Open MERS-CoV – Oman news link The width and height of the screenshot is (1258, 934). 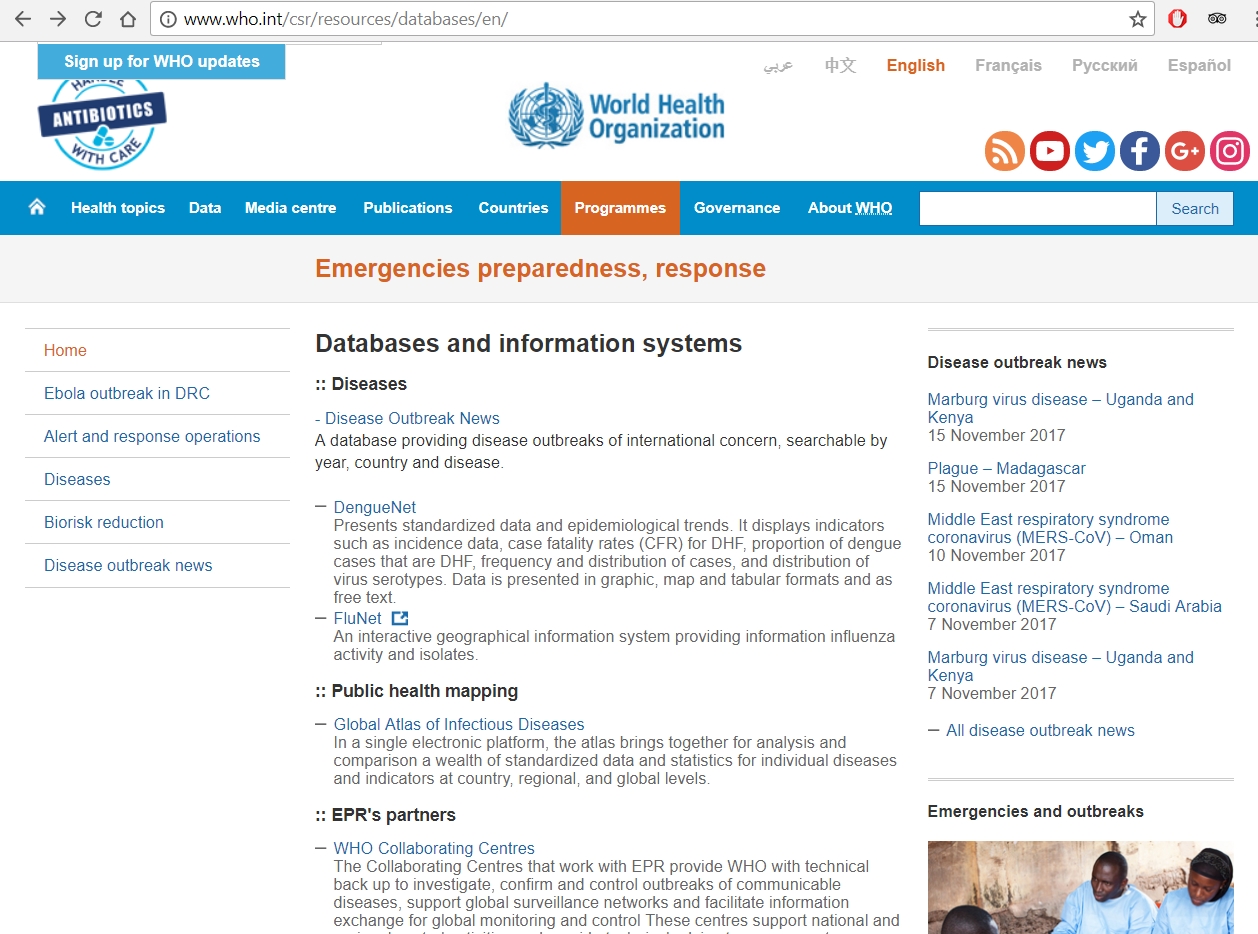[x=1050, y=528]
